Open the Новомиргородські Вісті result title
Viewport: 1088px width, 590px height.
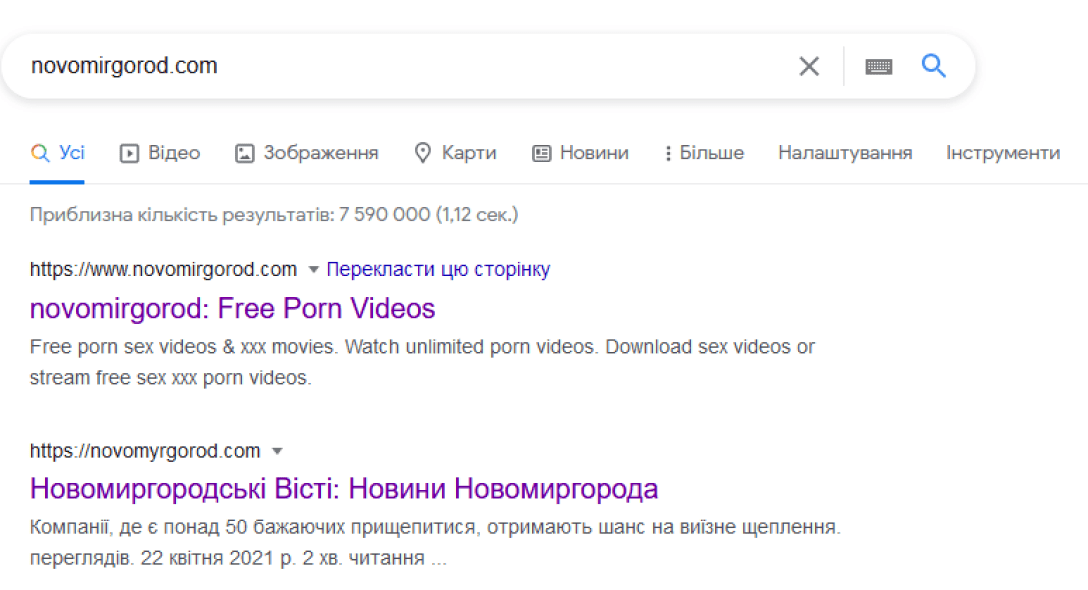343,489
